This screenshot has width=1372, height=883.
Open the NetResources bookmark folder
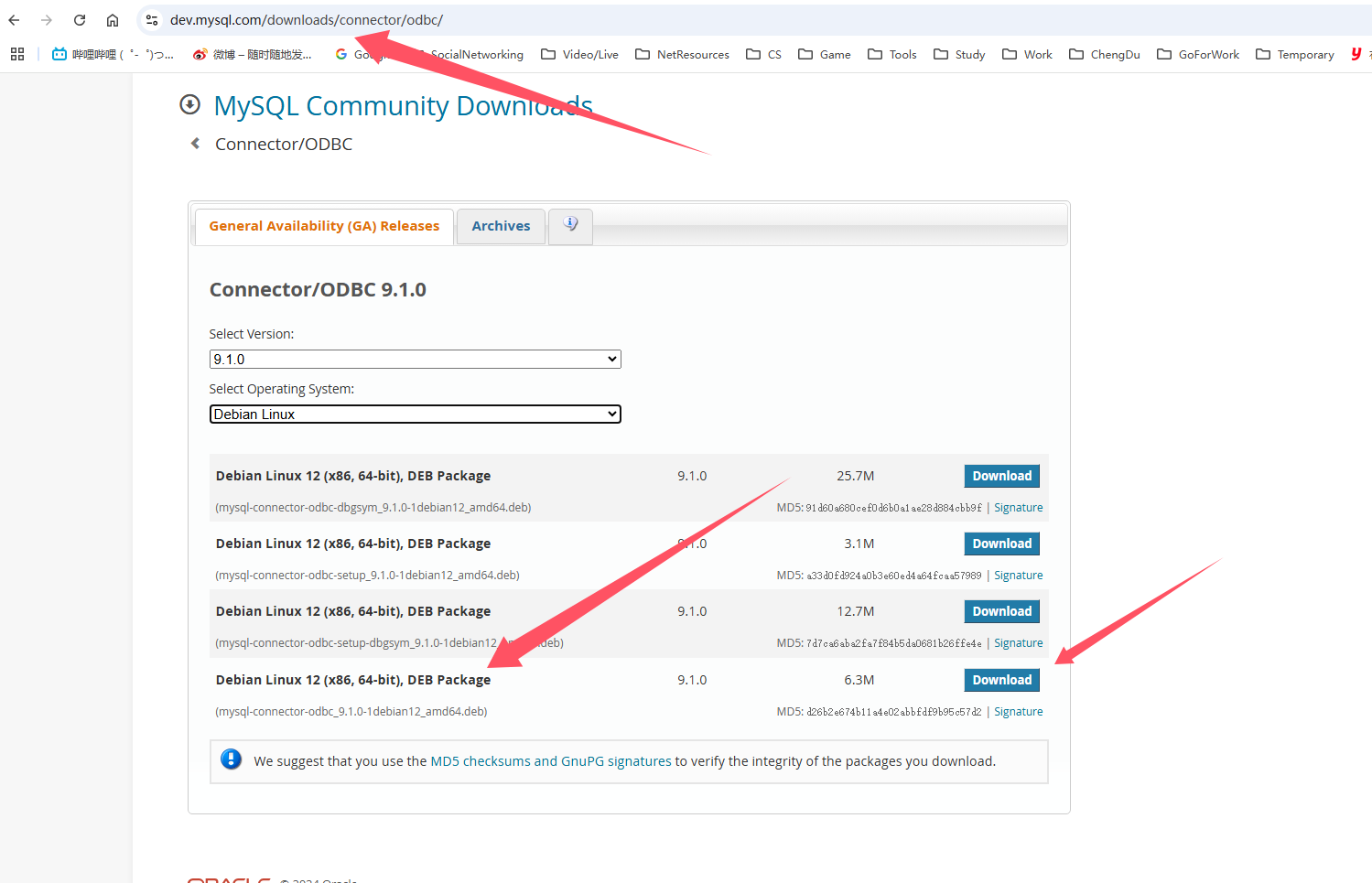pos(682,54)
